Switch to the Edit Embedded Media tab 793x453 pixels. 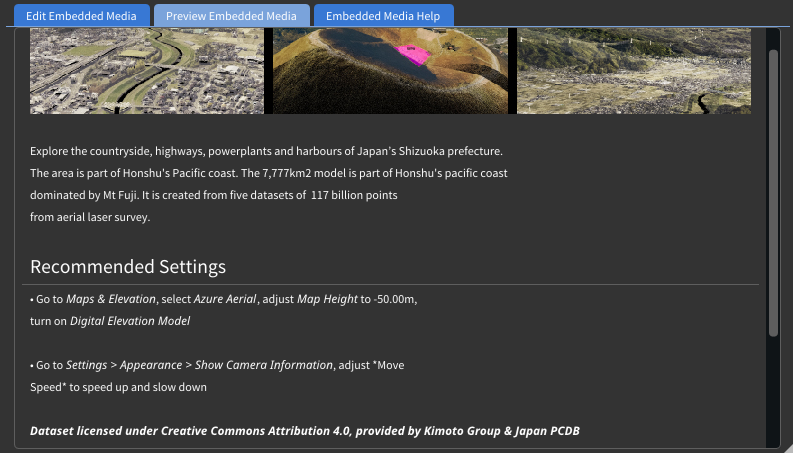point(82,16)
